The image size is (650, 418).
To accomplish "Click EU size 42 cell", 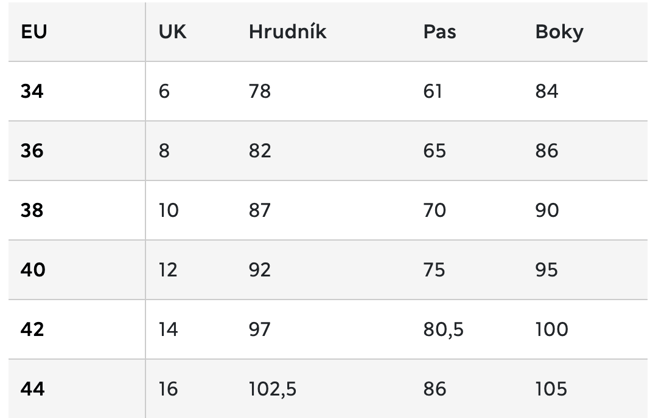I will [x=33, y=330].
